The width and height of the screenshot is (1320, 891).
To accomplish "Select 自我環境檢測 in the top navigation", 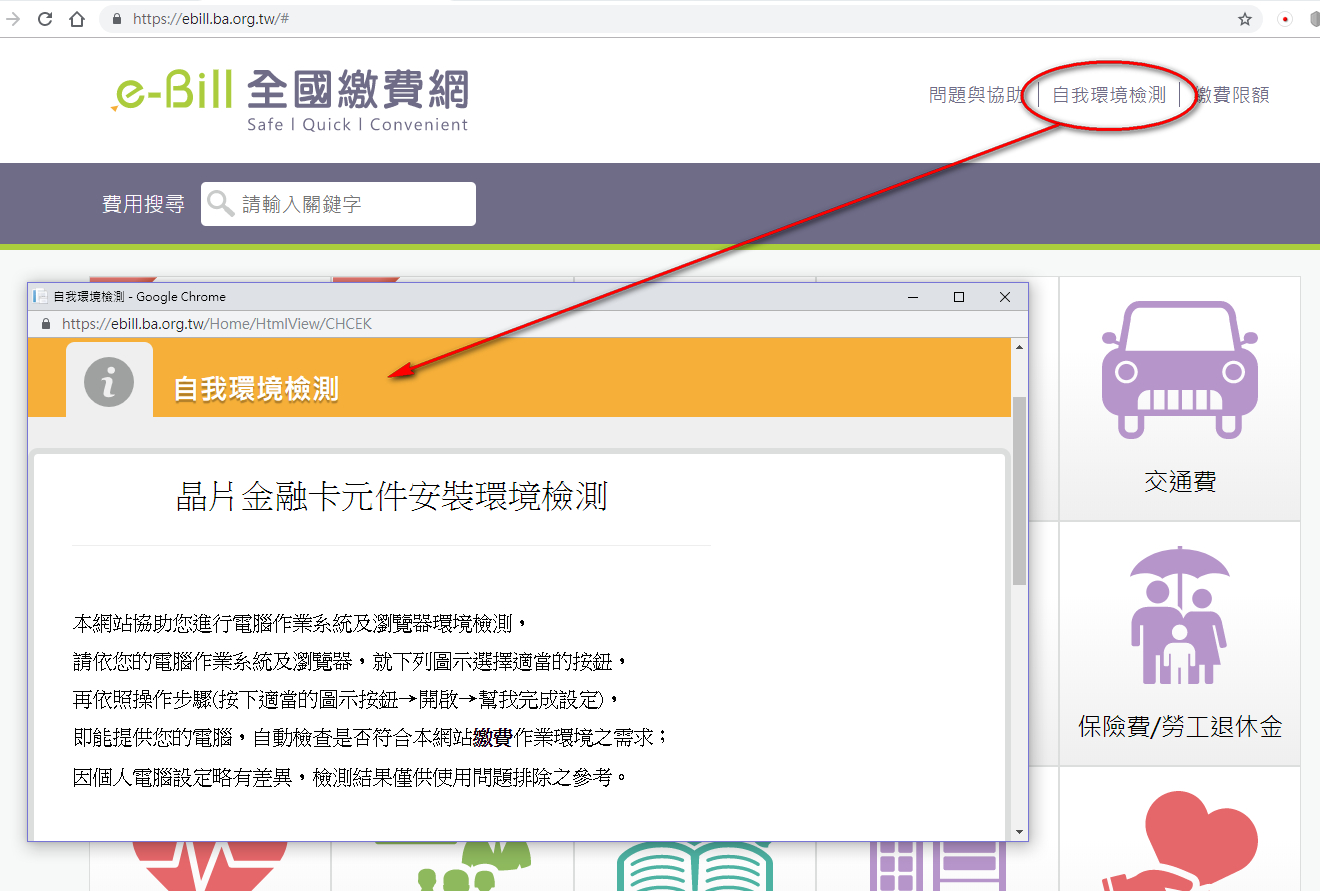I will pyautogui.click(x=1109, y=95).
